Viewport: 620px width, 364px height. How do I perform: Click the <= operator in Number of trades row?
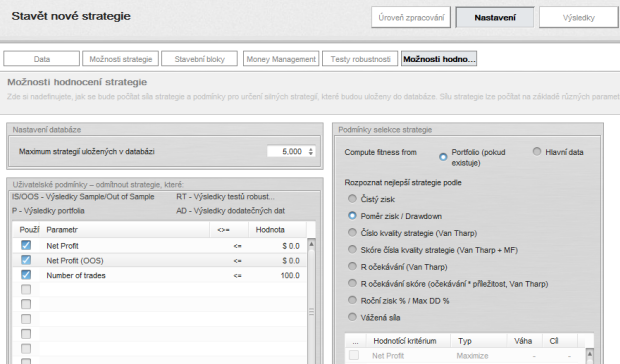click(x=237, y=275)
